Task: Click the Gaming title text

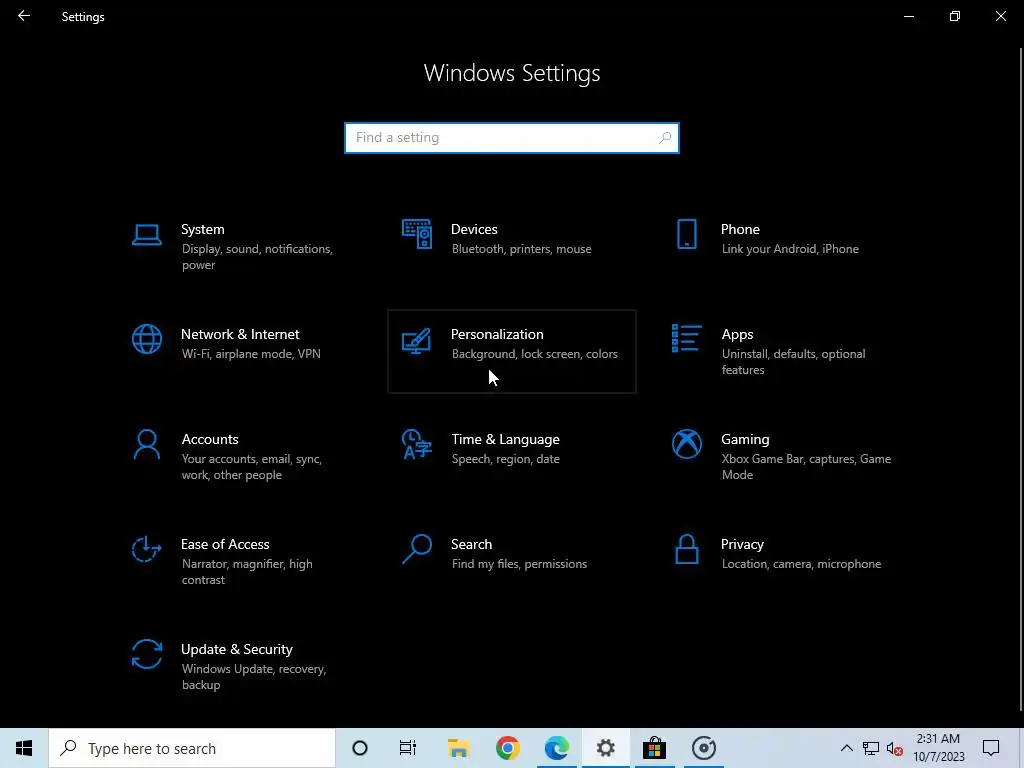Action: 745,440
